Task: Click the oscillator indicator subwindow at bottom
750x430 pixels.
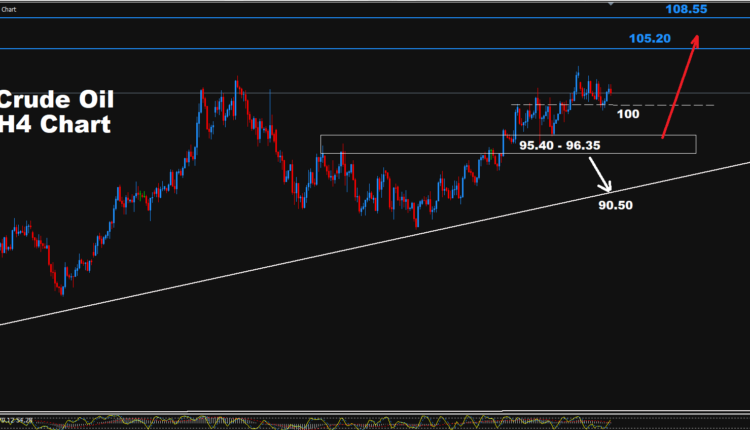Action: click(375, 422)
